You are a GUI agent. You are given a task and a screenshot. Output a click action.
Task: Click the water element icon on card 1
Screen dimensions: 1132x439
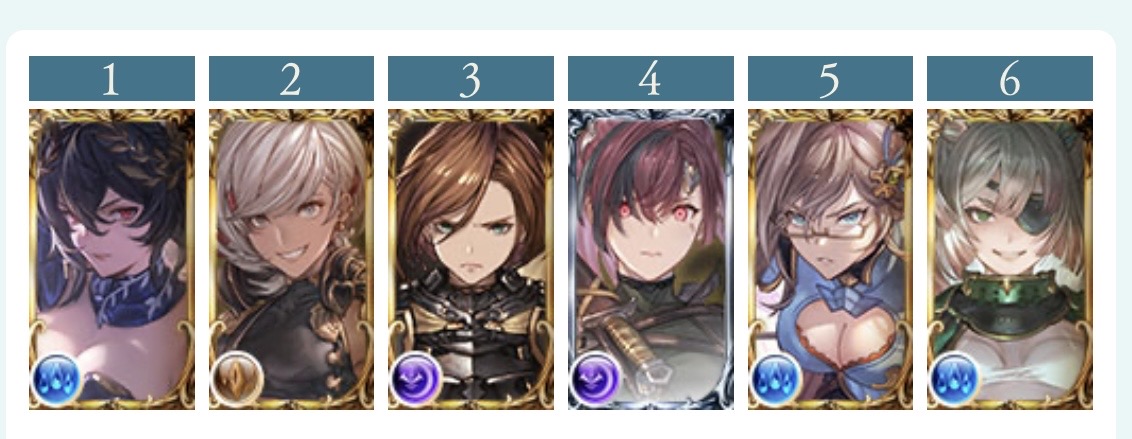coord(56,378)
